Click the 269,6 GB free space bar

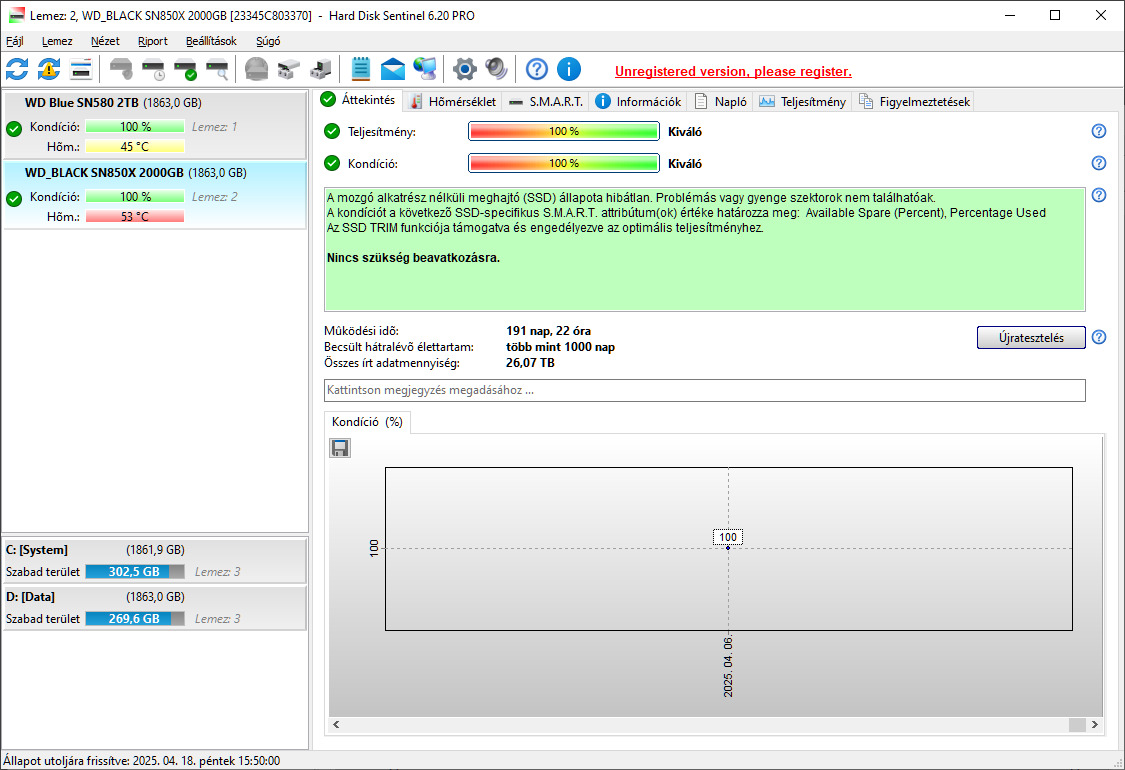pos(135,618)
